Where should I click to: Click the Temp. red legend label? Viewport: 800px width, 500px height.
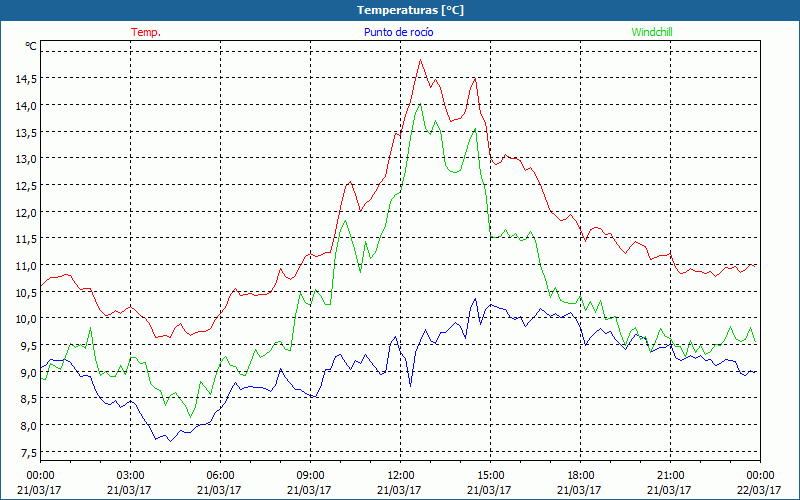point(146,32)
